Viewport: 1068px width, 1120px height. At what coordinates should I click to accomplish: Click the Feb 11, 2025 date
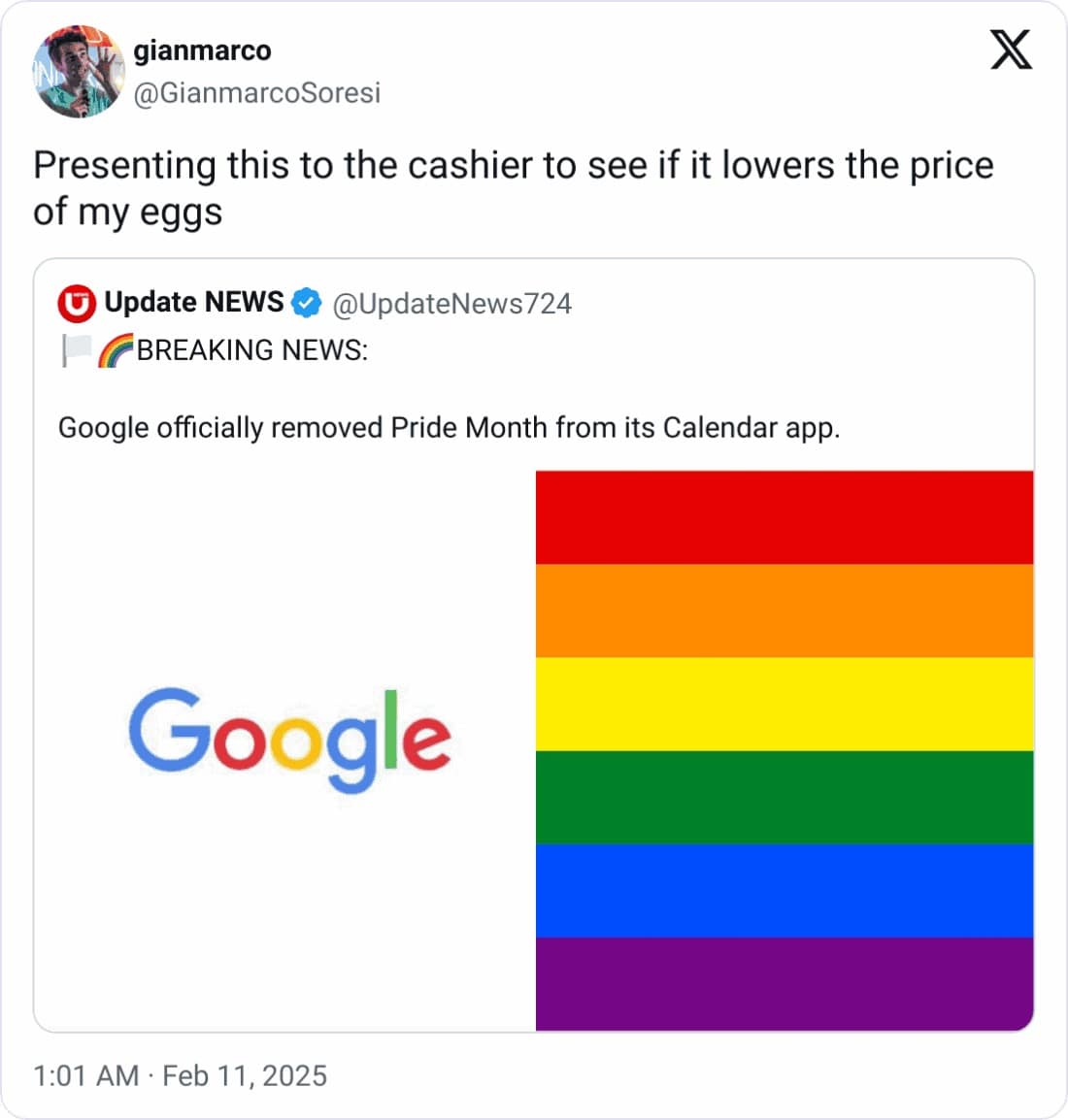245,1075
